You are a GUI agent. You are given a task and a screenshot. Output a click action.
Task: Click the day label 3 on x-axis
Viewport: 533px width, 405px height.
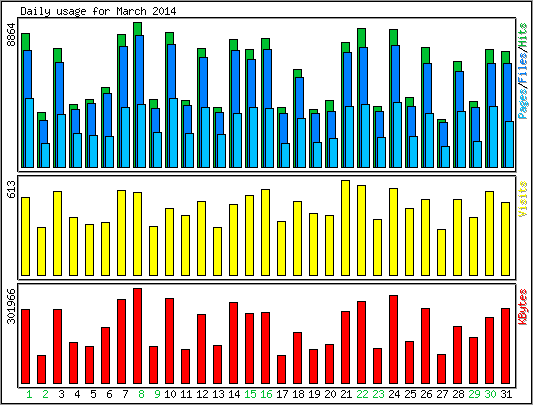pos(61,394)
